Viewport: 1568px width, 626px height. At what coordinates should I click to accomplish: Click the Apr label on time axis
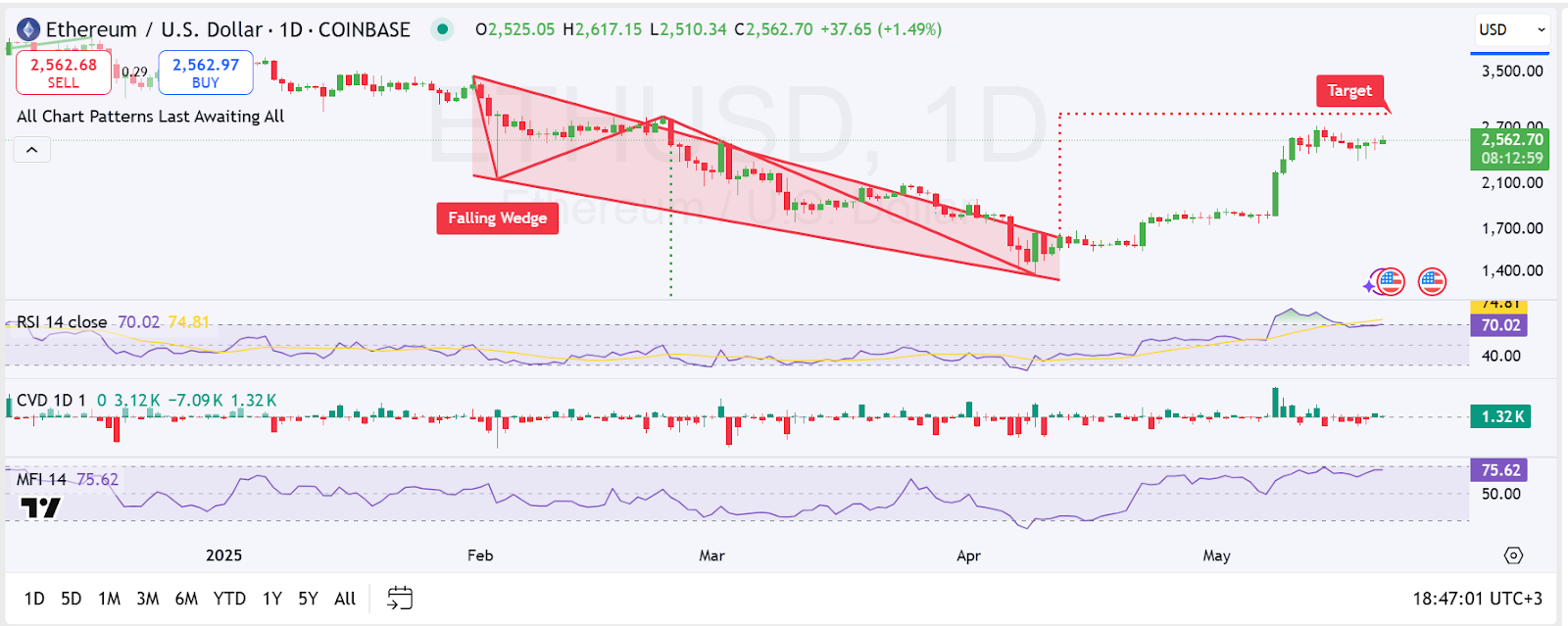[x=968, y=555]
